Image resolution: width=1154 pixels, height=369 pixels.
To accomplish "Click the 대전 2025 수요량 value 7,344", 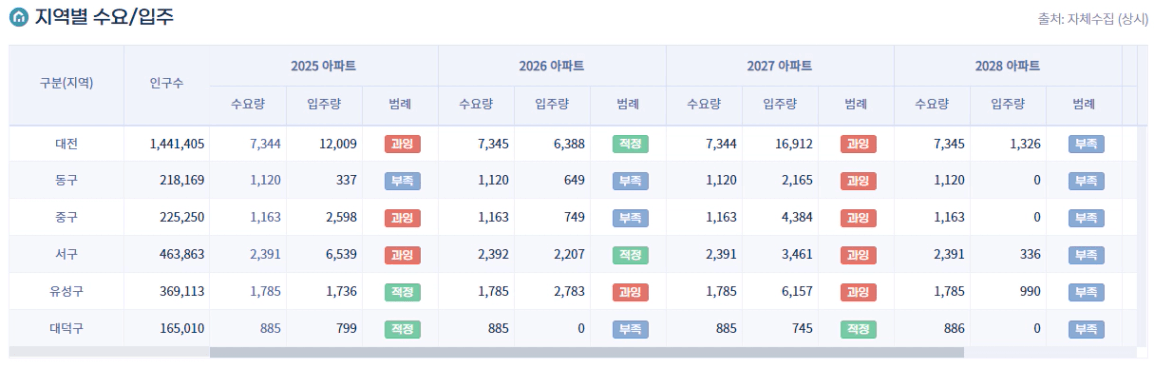I will pos(265,144).
